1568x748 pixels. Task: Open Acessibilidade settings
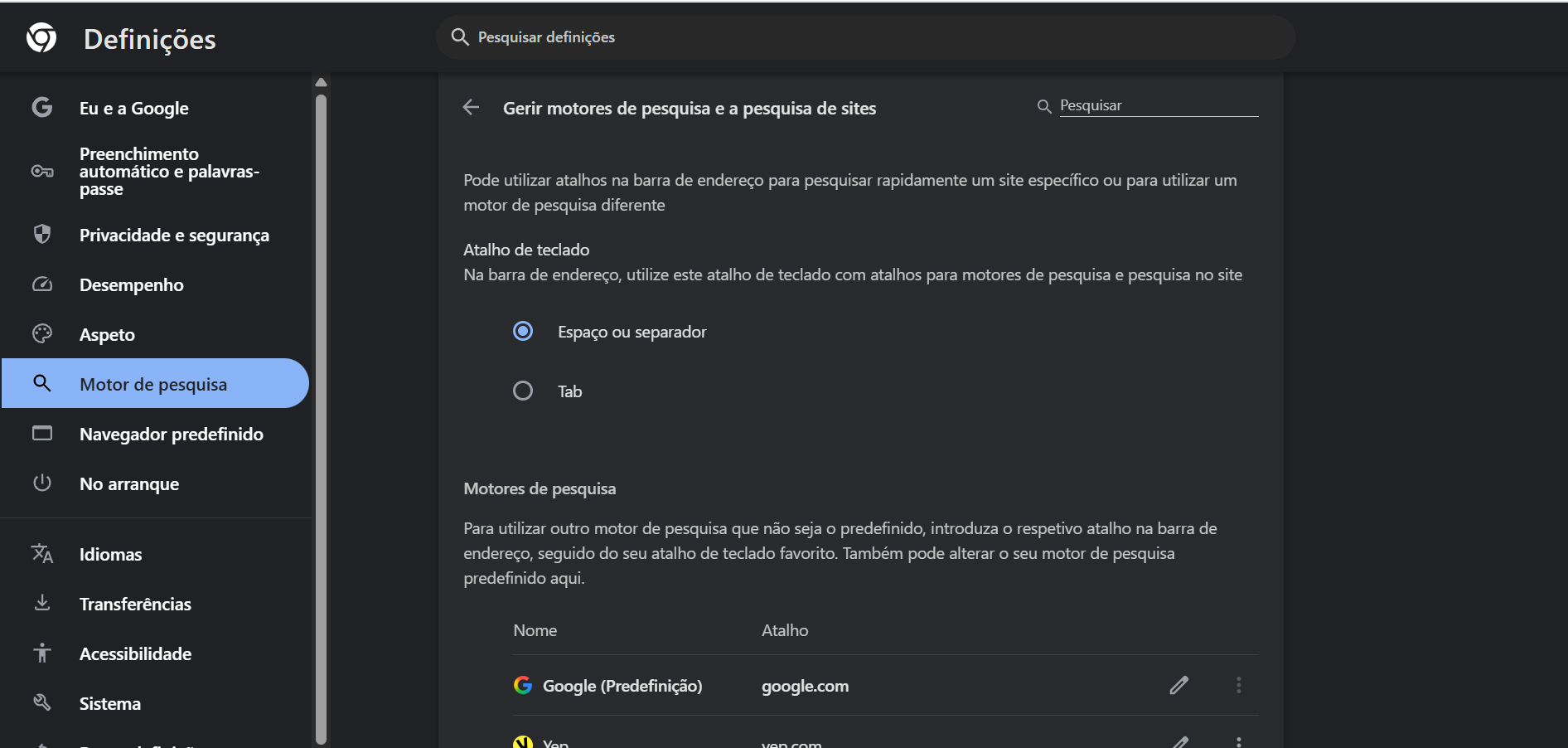tap(135, 654)
